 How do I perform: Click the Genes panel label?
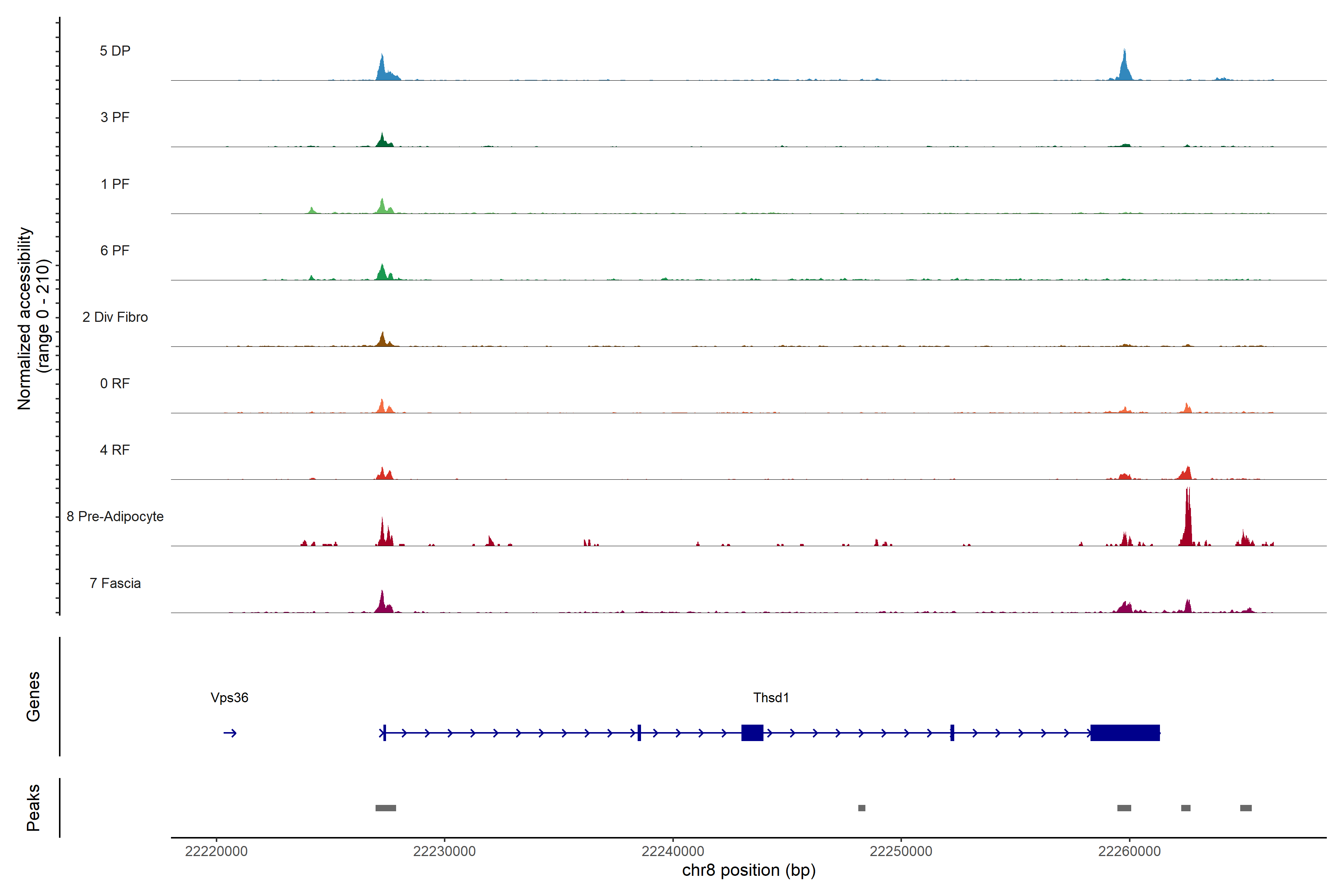coord(33,697)
